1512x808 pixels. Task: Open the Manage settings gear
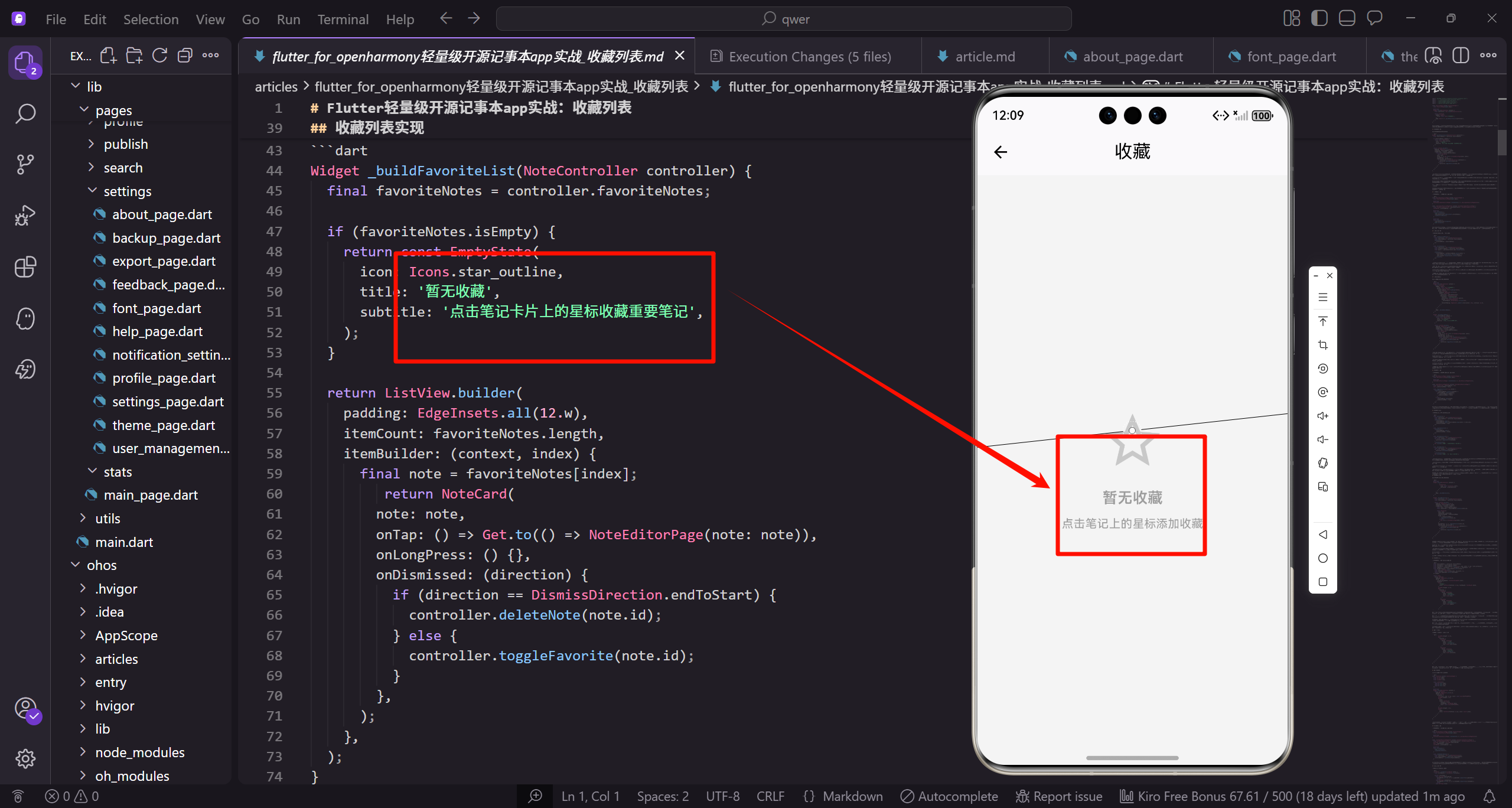click(x=25, y=758)
